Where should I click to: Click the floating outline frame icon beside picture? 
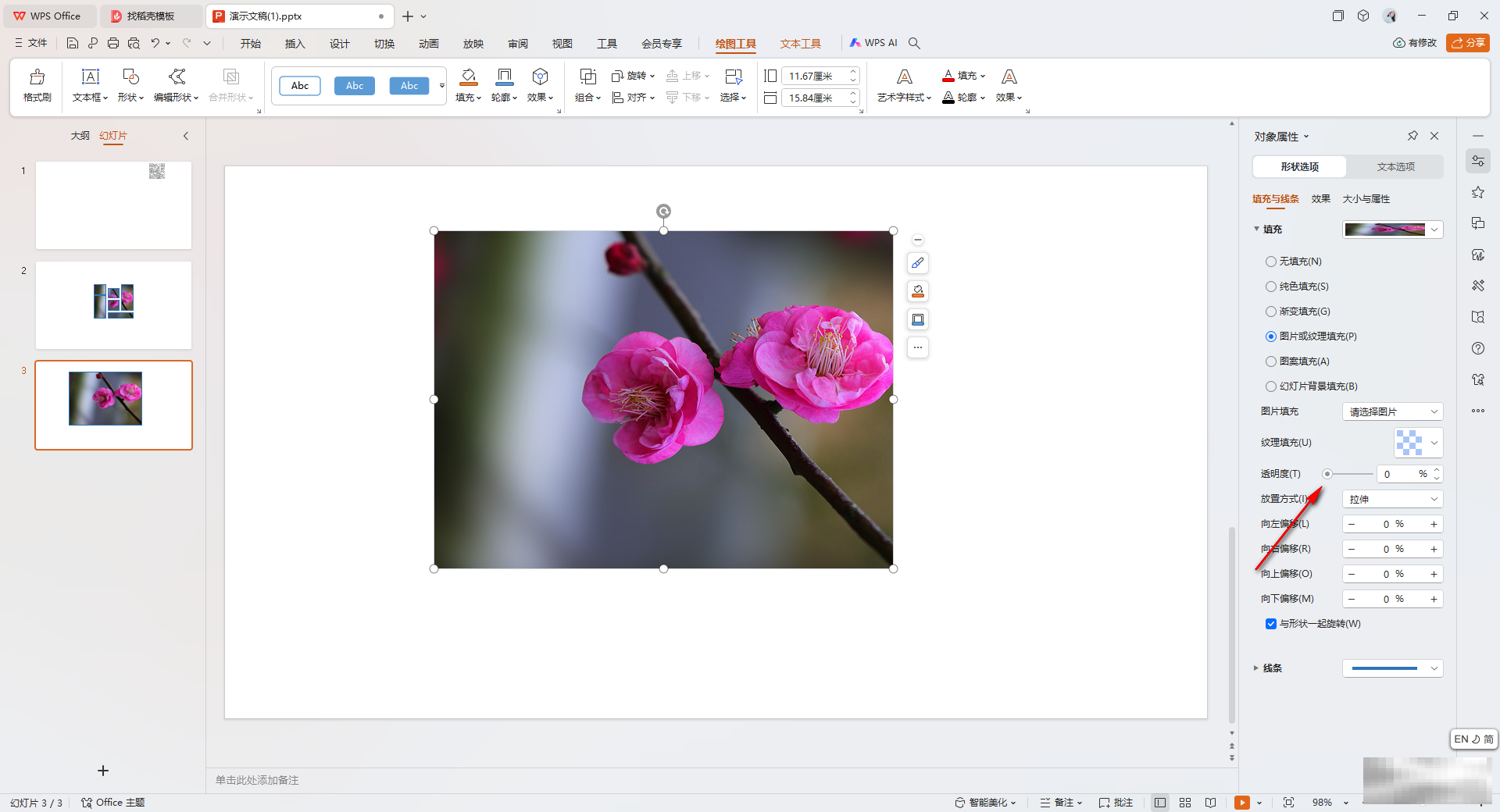pos(918,319)
